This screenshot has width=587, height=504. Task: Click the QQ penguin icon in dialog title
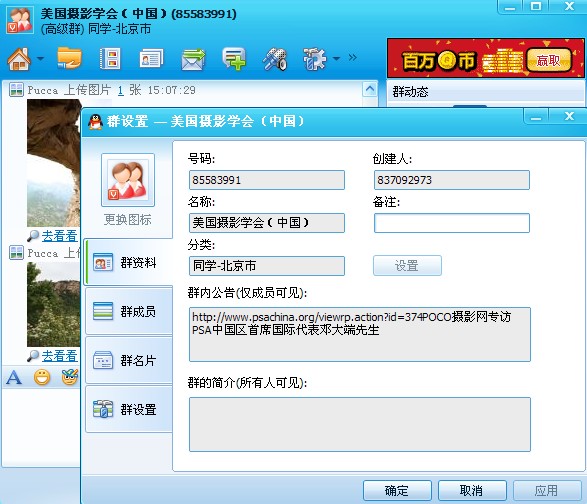95,122
